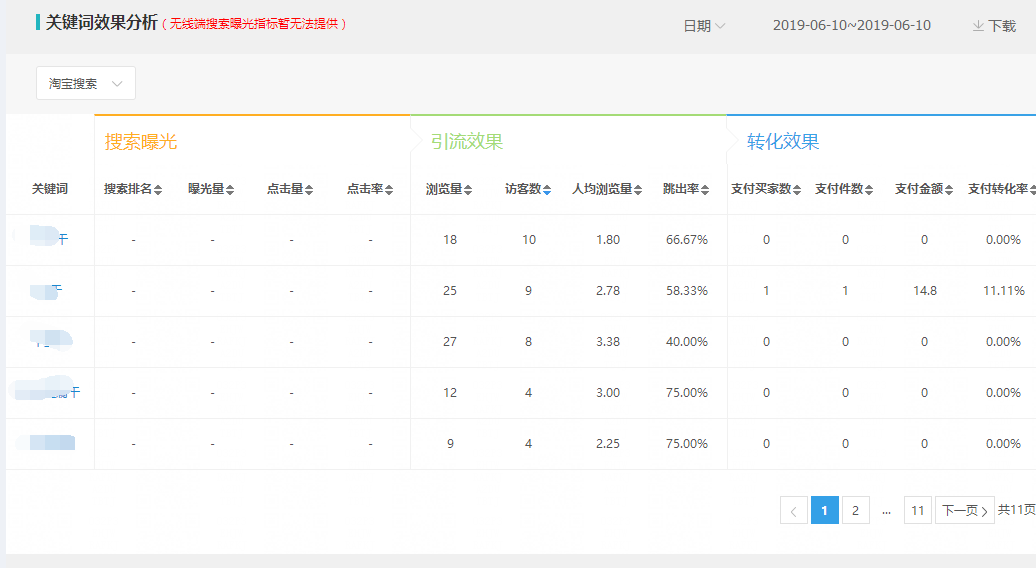Sort by 支付件数 column arrows

(x=870, y=190)
